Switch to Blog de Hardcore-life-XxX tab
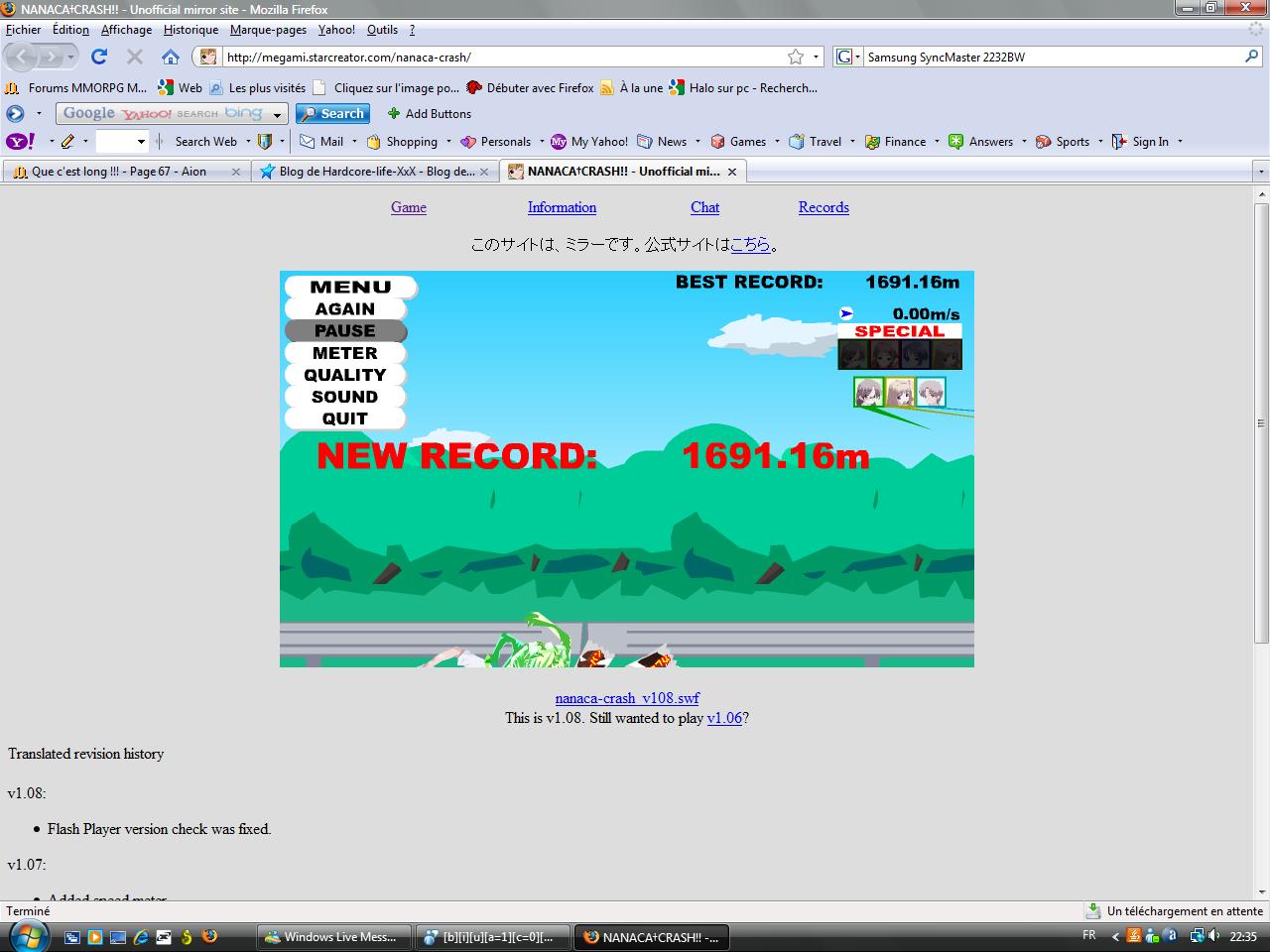This screenshot has height=952, width=1270. coord(374,172)
